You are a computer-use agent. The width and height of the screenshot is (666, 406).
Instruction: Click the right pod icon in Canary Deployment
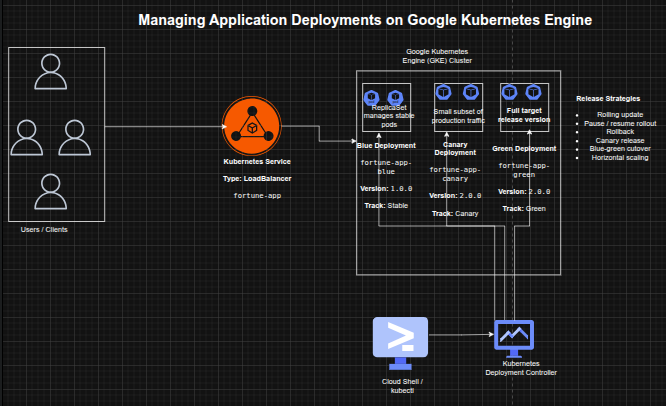pos(464,95)
